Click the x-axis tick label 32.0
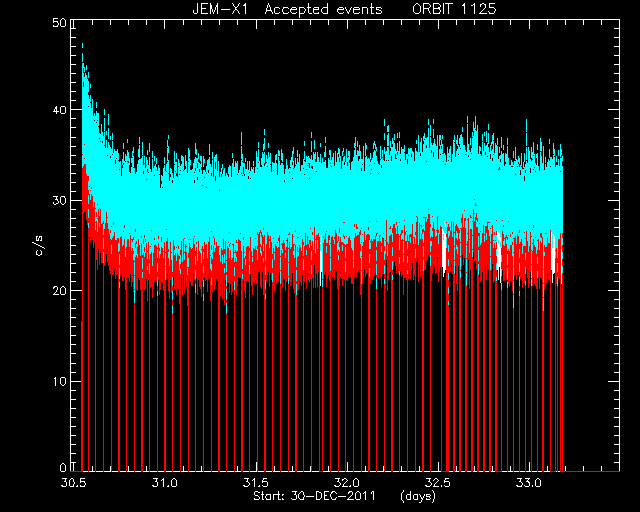This screenshot has width=640, height=512. click(347, 483)
